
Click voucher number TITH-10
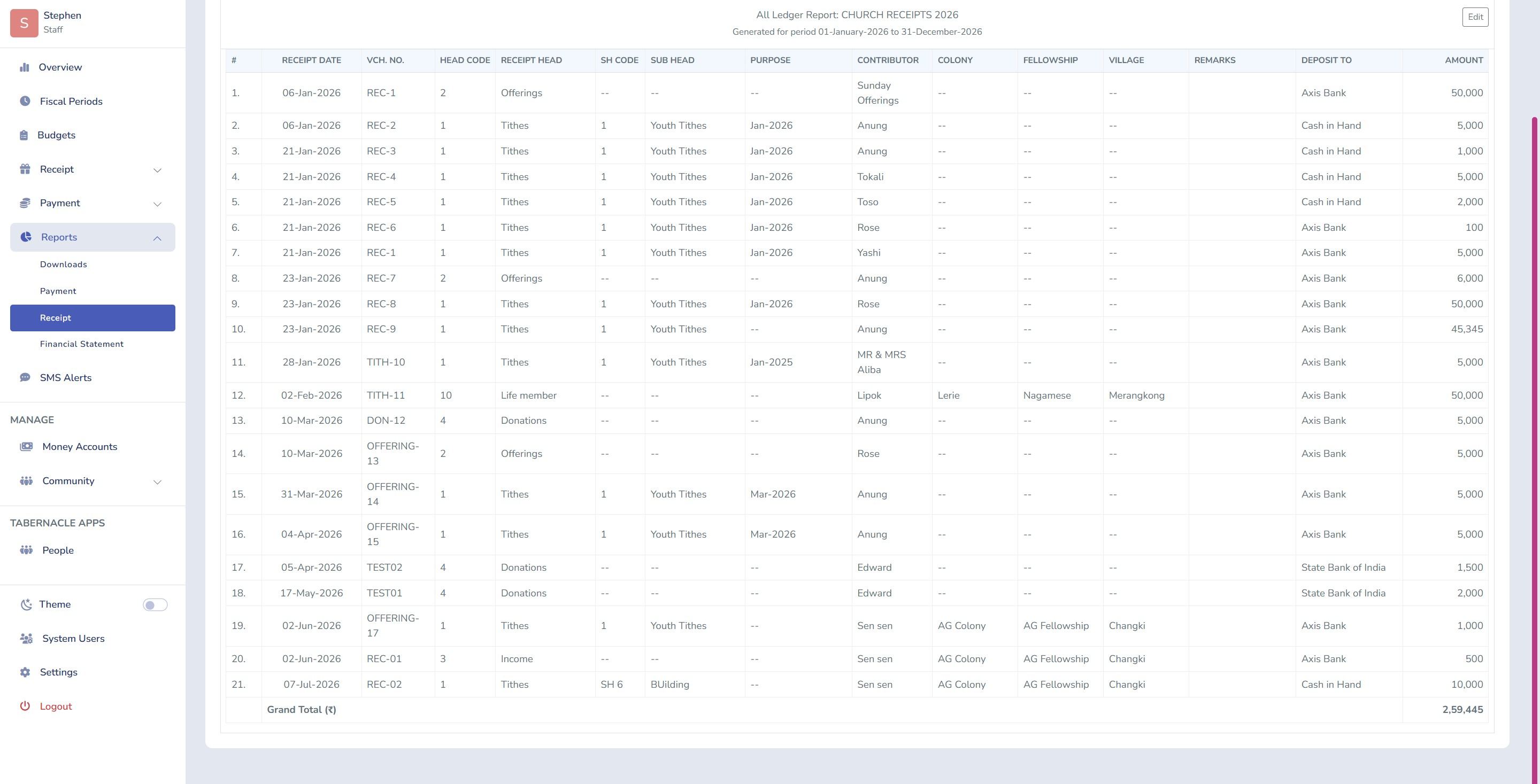click(386, 362)
